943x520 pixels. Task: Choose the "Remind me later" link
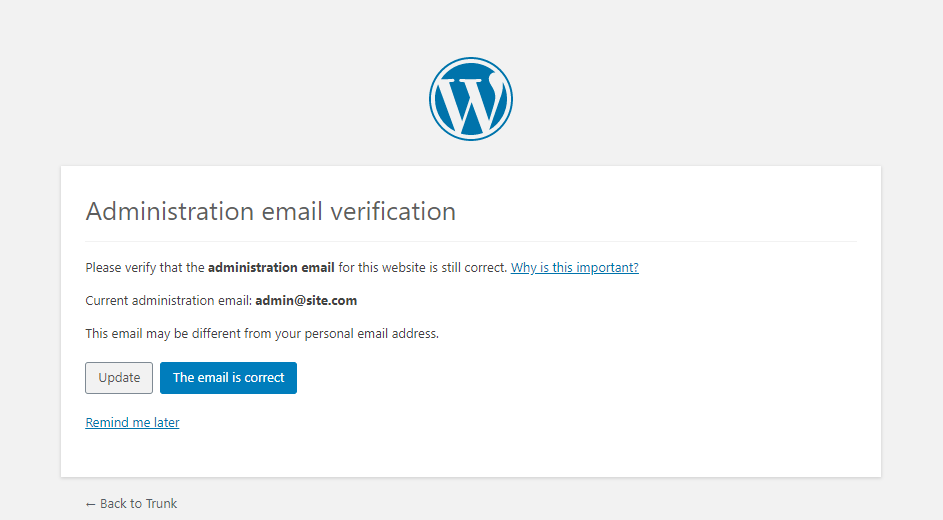132,423
